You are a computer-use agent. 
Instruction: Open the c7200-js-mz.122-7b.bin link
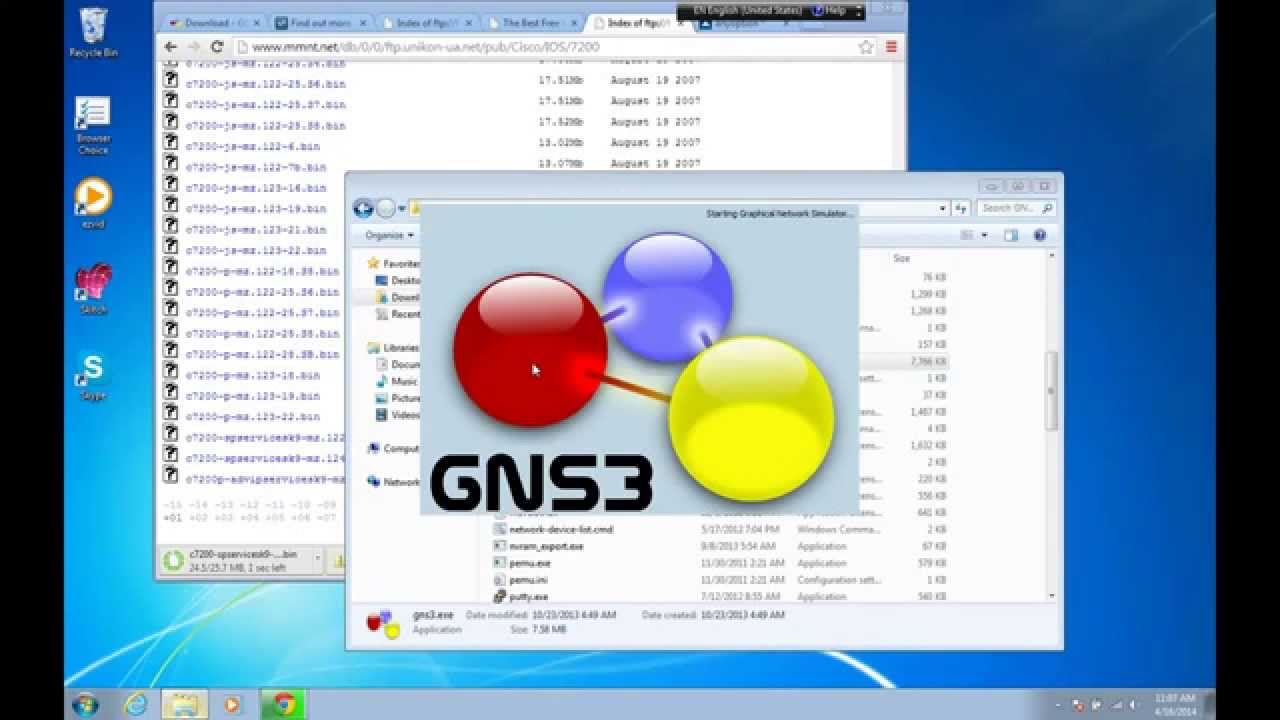[256, 167]
